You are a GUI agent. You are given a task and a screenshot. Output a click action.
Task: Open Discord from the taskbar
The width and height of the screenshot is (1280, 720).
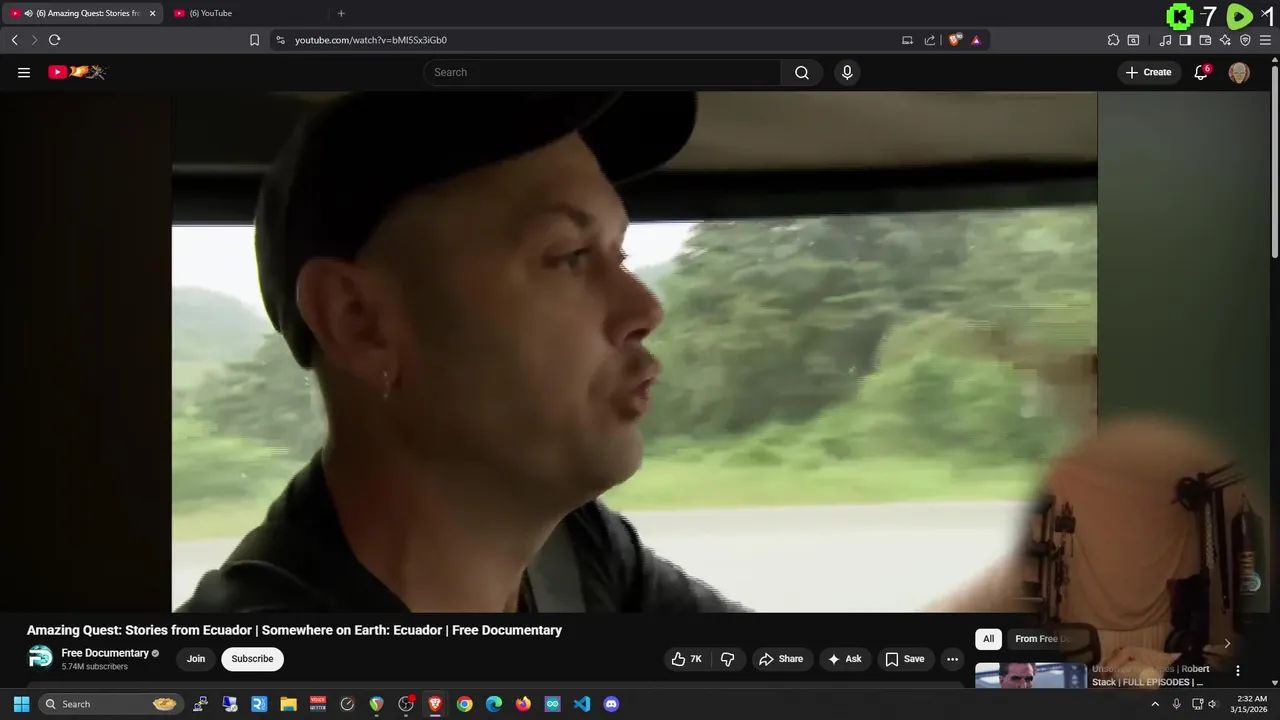(611, 704)
